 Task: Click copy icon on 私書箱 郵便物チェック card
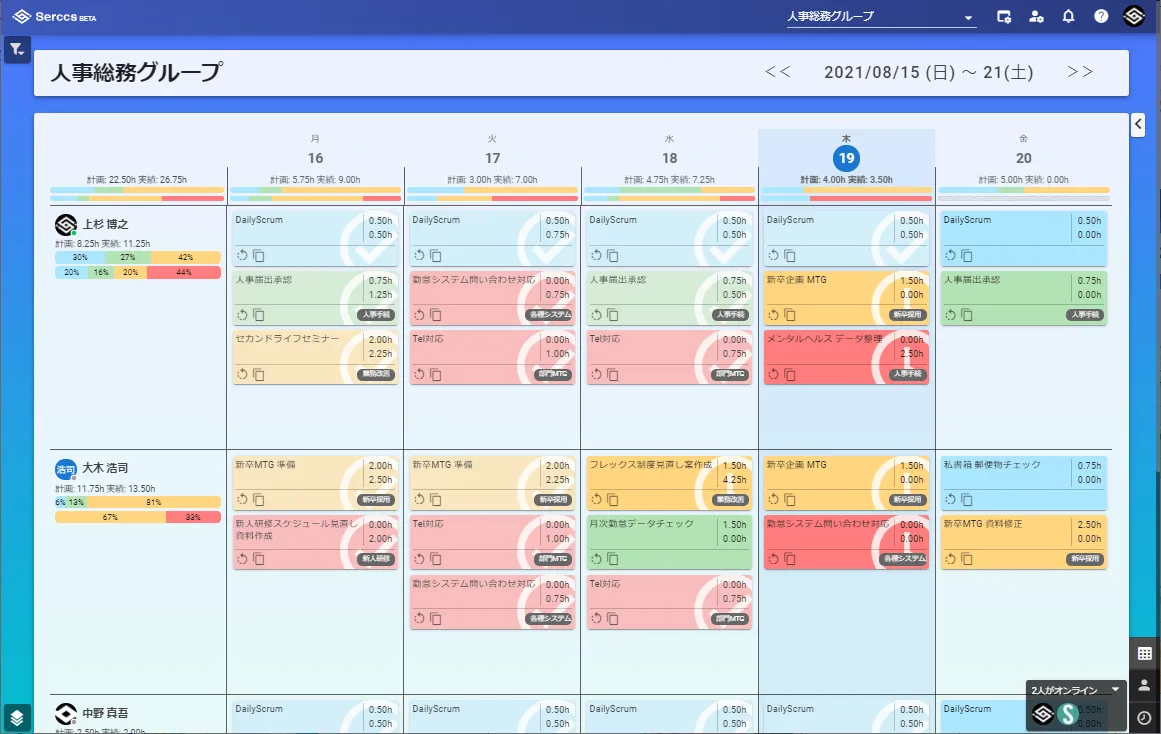[967, 500]
